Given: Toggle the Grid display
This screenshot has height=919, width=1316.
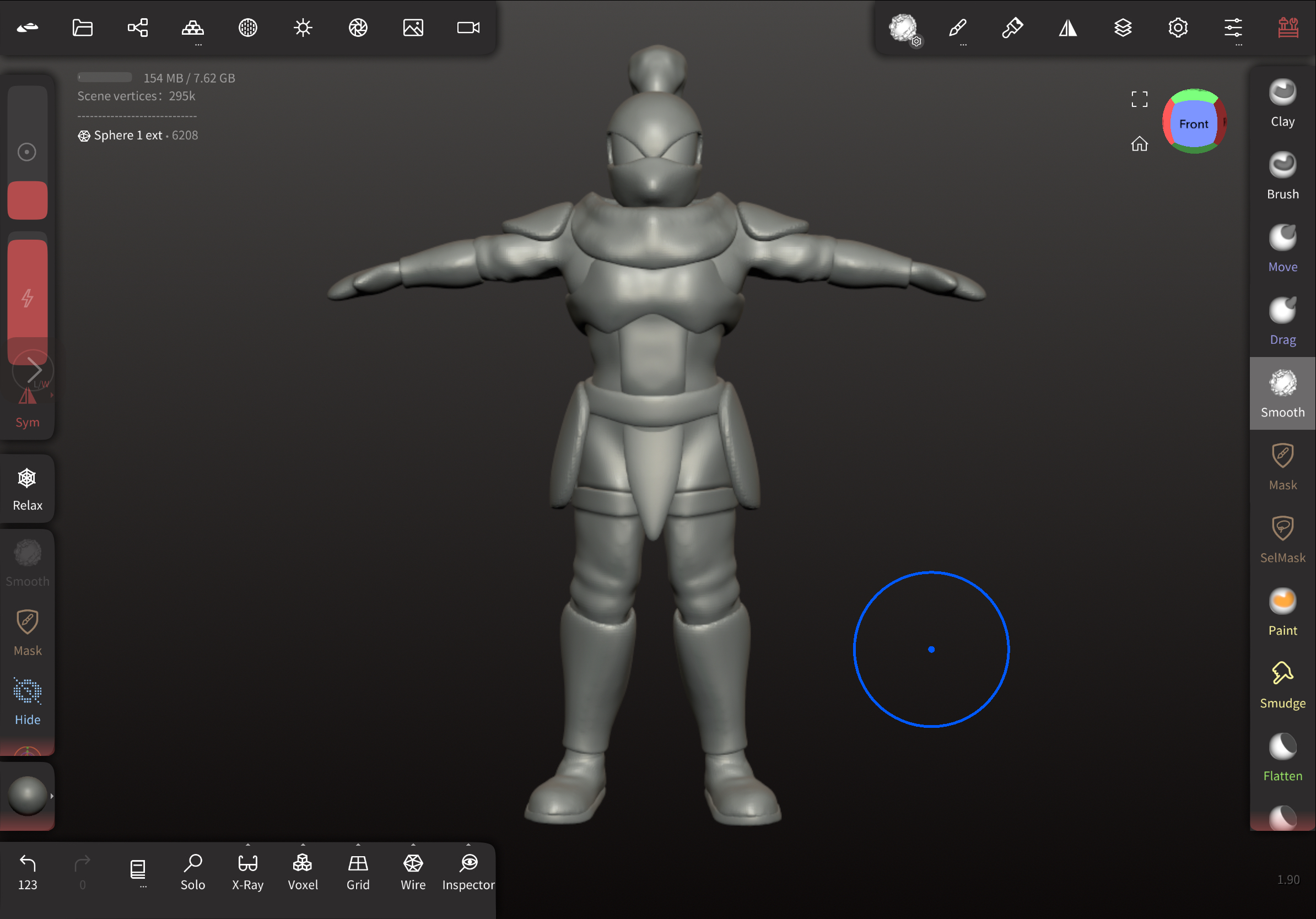Looking at the screenshot, I should [358, 872].
